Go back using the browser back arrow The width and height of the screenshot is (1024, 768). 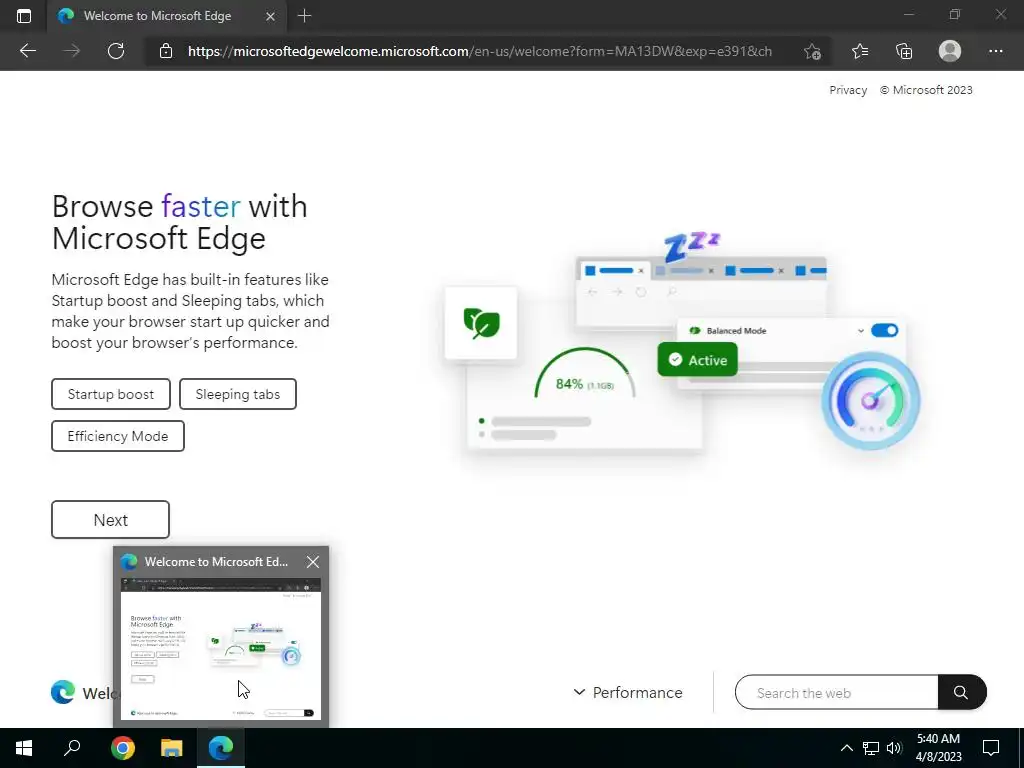tap(28, 51)
